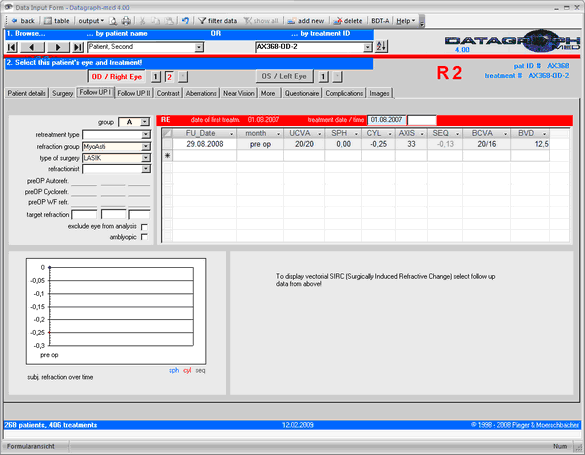Click the print preview icon
This screenshot has width=585, height=455.
(113, 21)
